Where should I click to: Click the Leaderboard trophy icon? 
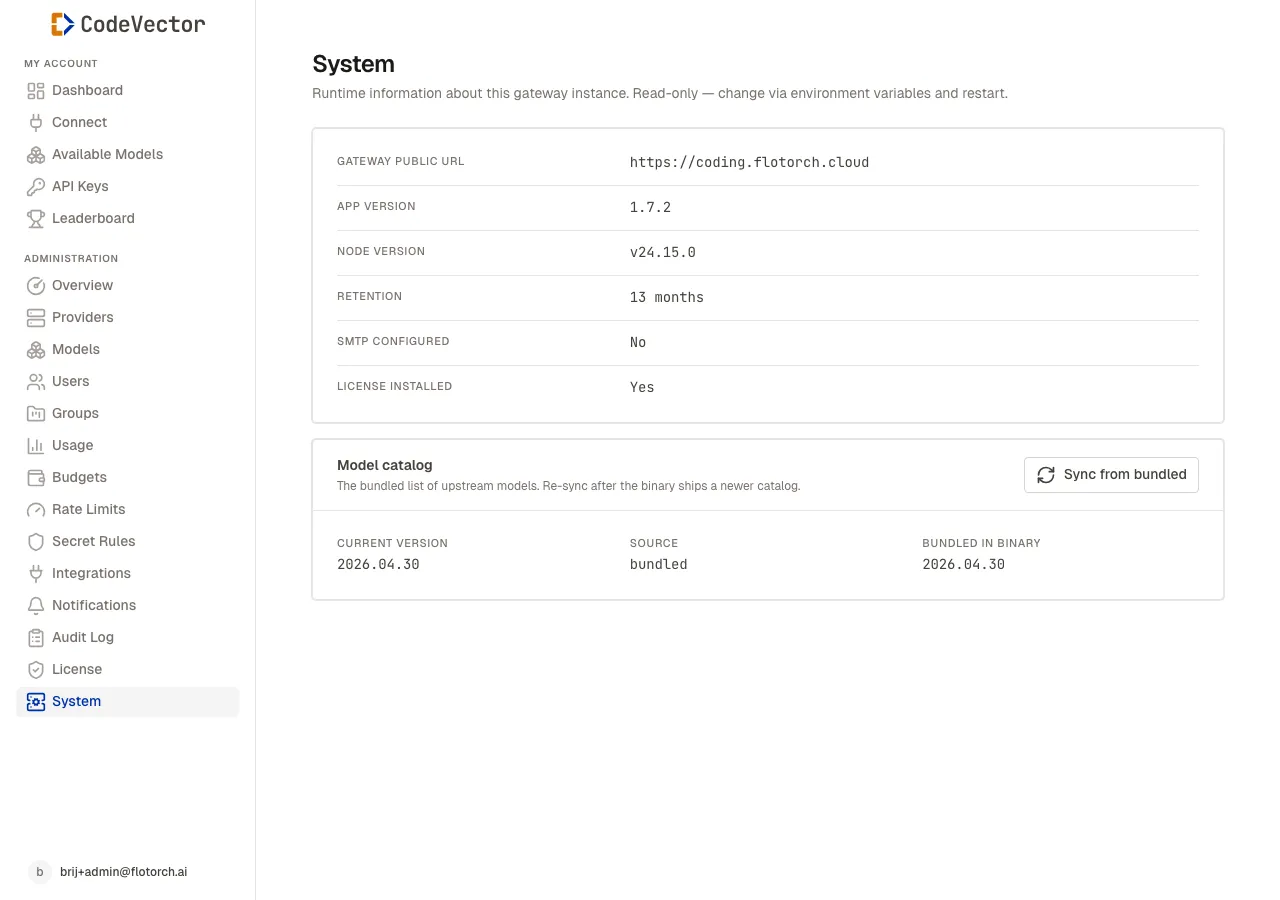36,219
